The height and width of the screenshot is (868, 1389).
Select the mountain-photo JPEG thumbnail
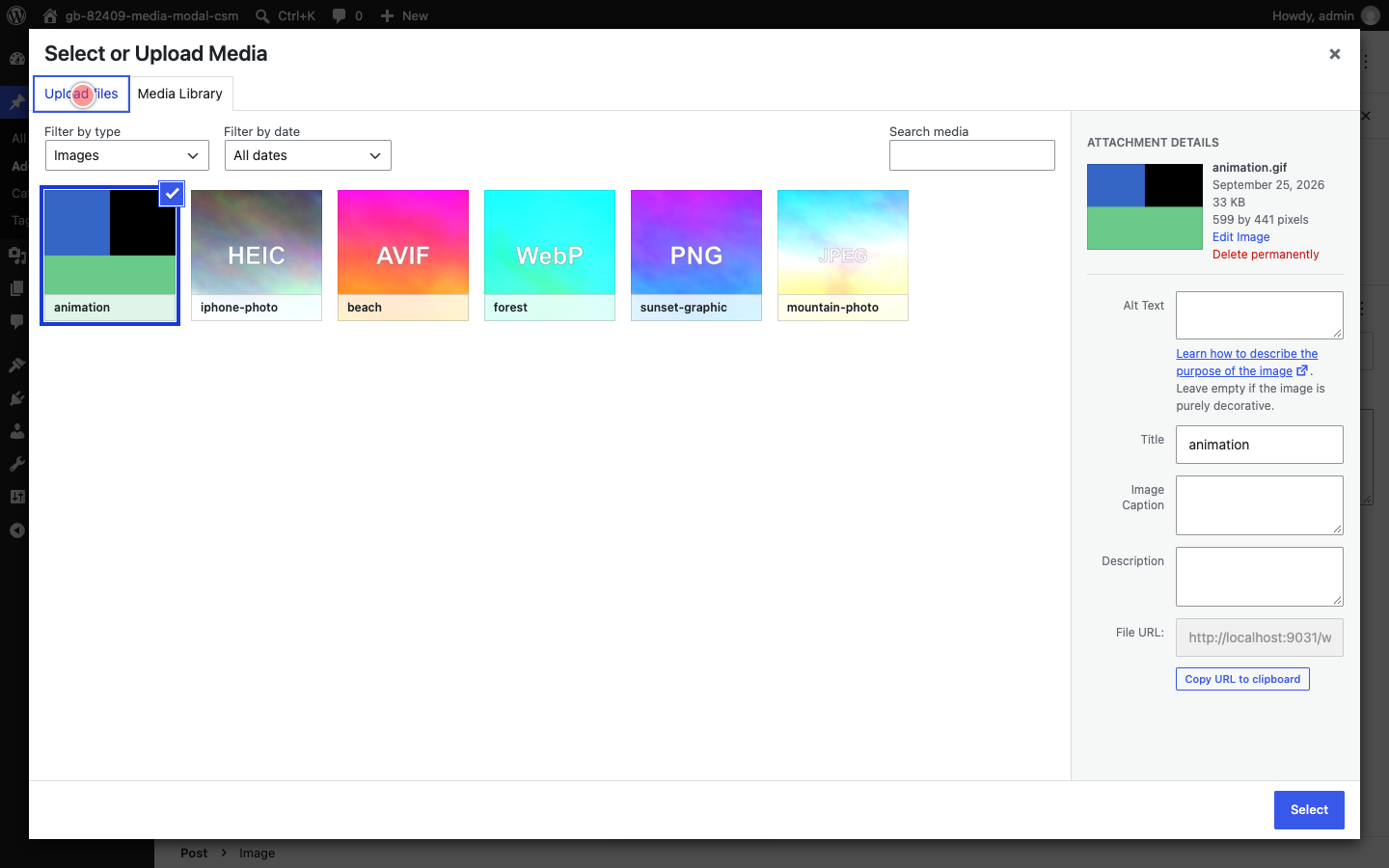[843, 256]
